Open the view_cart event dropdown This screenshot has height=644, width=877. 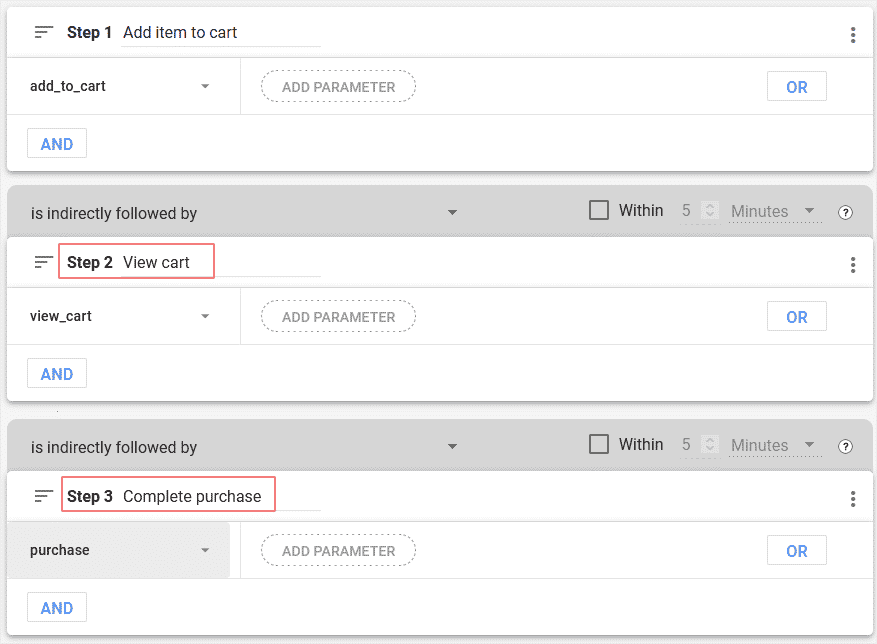coord(120,317)
